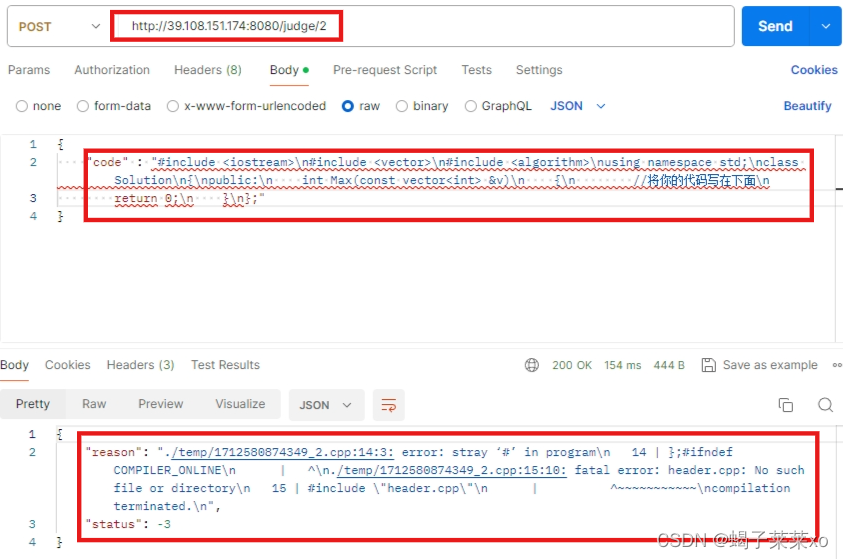This screenshot has height=559, width=843.
Task: Open the temp .cpp:15:10 link in response
Action: [x=451, y=471]
